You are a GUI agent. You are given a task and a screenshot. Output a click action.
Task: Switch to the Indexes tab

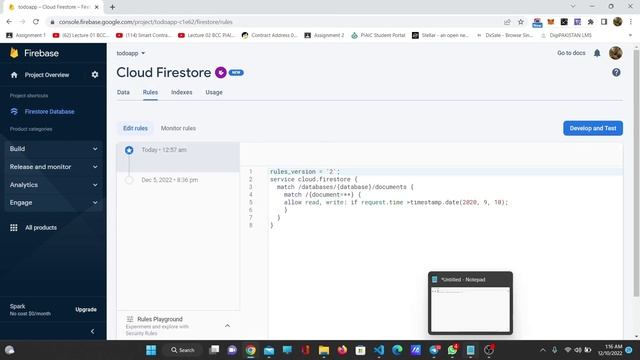coord(182,92)
